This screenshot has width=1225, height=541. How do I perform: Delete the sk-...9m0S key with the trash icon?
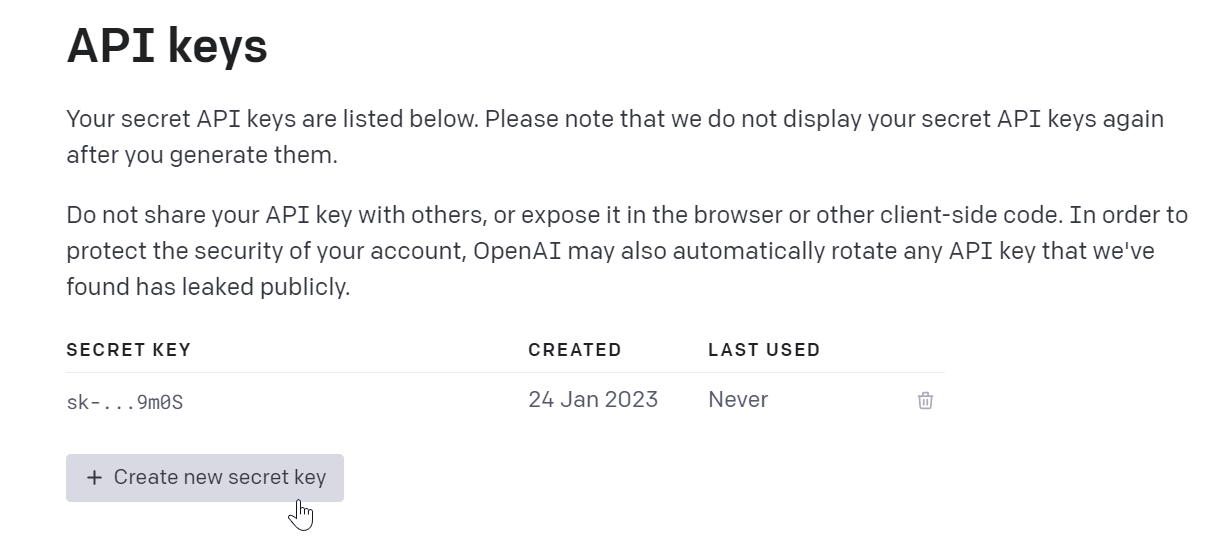pyautogui.click(x=925, y=401)
